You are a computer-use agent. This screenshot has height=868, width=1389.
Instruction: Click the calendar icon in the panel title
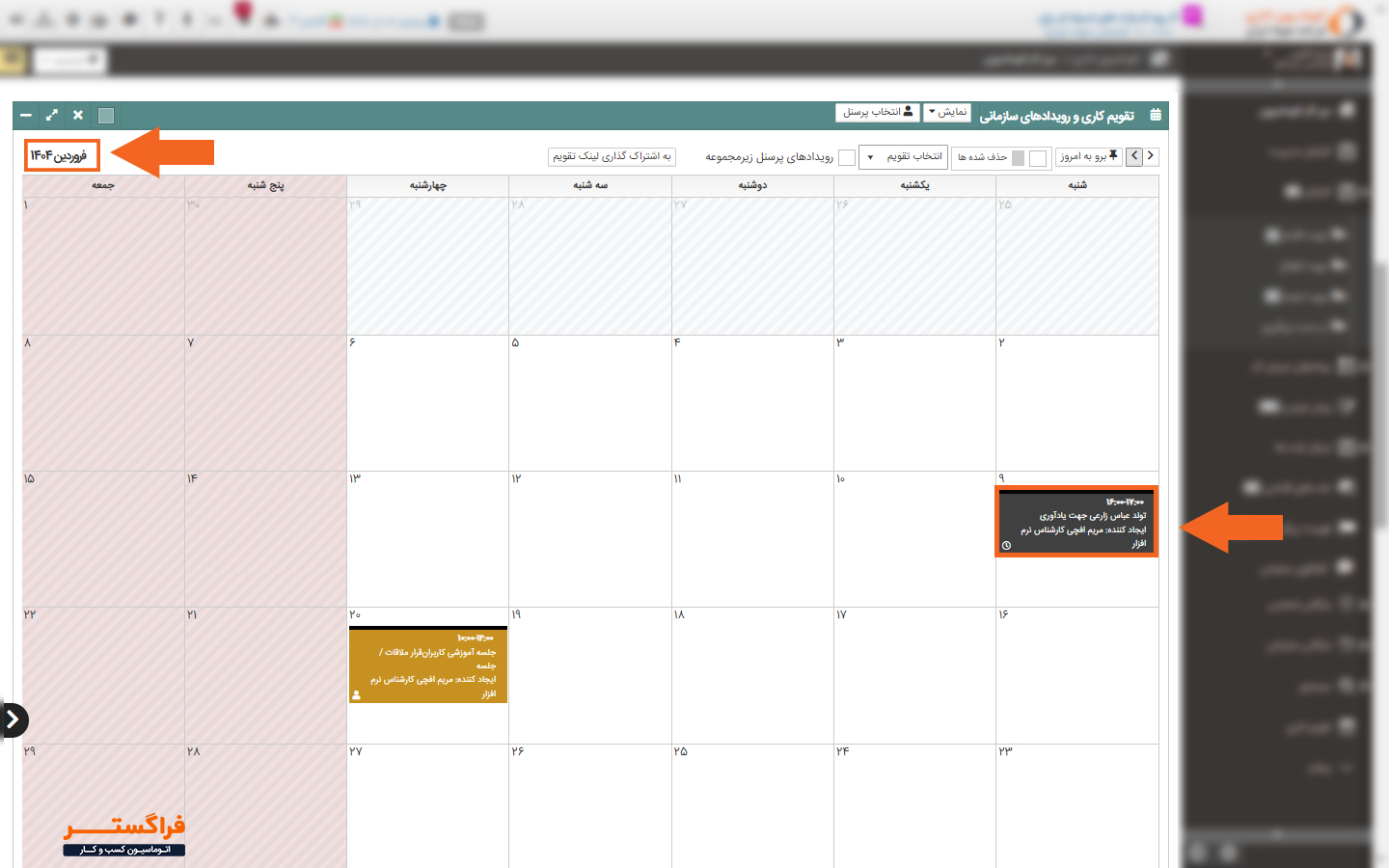click(x=1156, y=116)
